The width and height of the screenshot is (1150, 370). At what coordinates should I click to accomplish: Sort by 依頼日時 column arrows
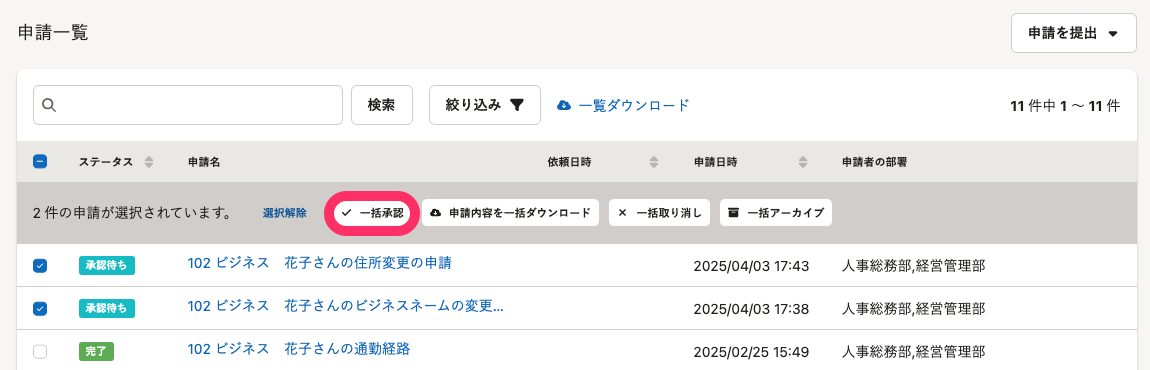(655, 162)
